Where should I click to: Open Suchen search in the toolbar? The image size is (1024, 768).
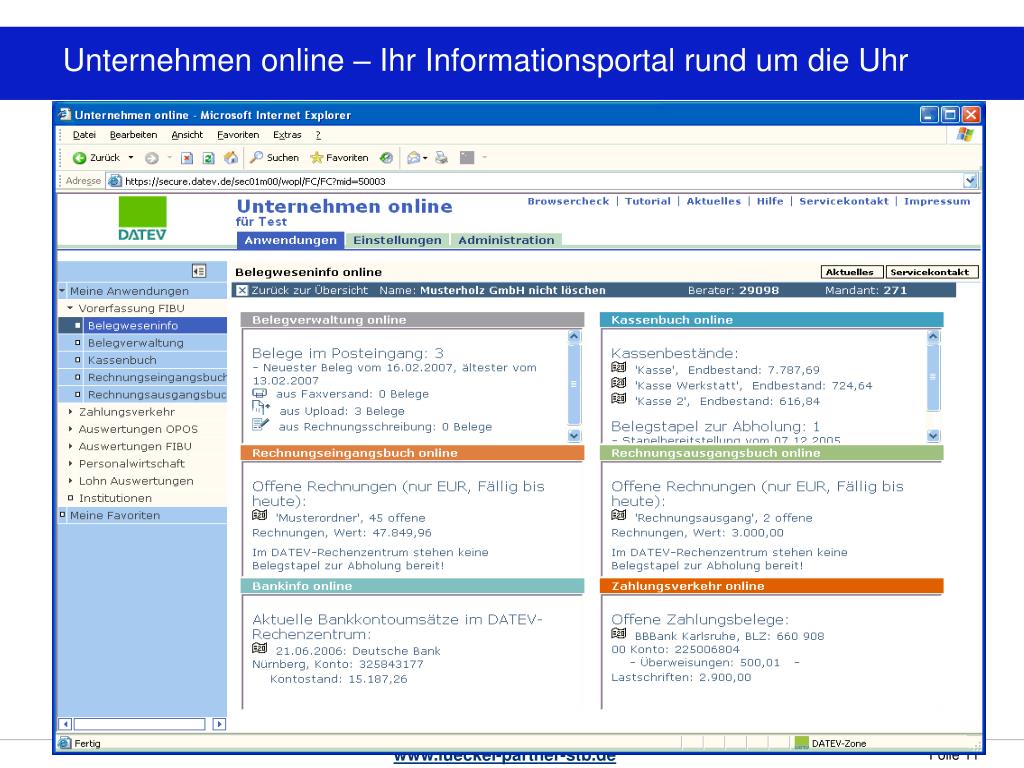(274, 158)
